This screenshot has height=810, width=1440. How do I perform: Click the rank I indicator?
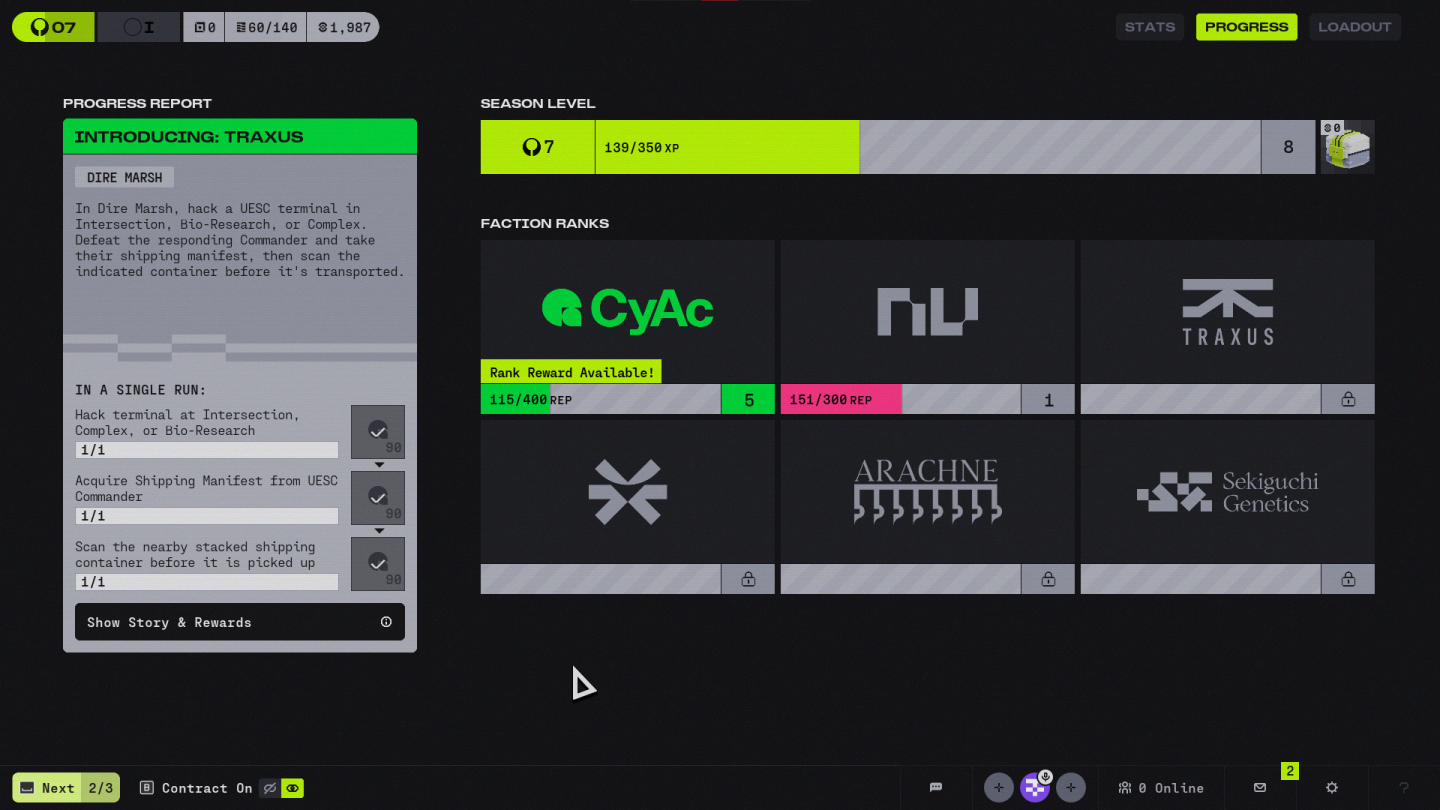coord(139,27)
